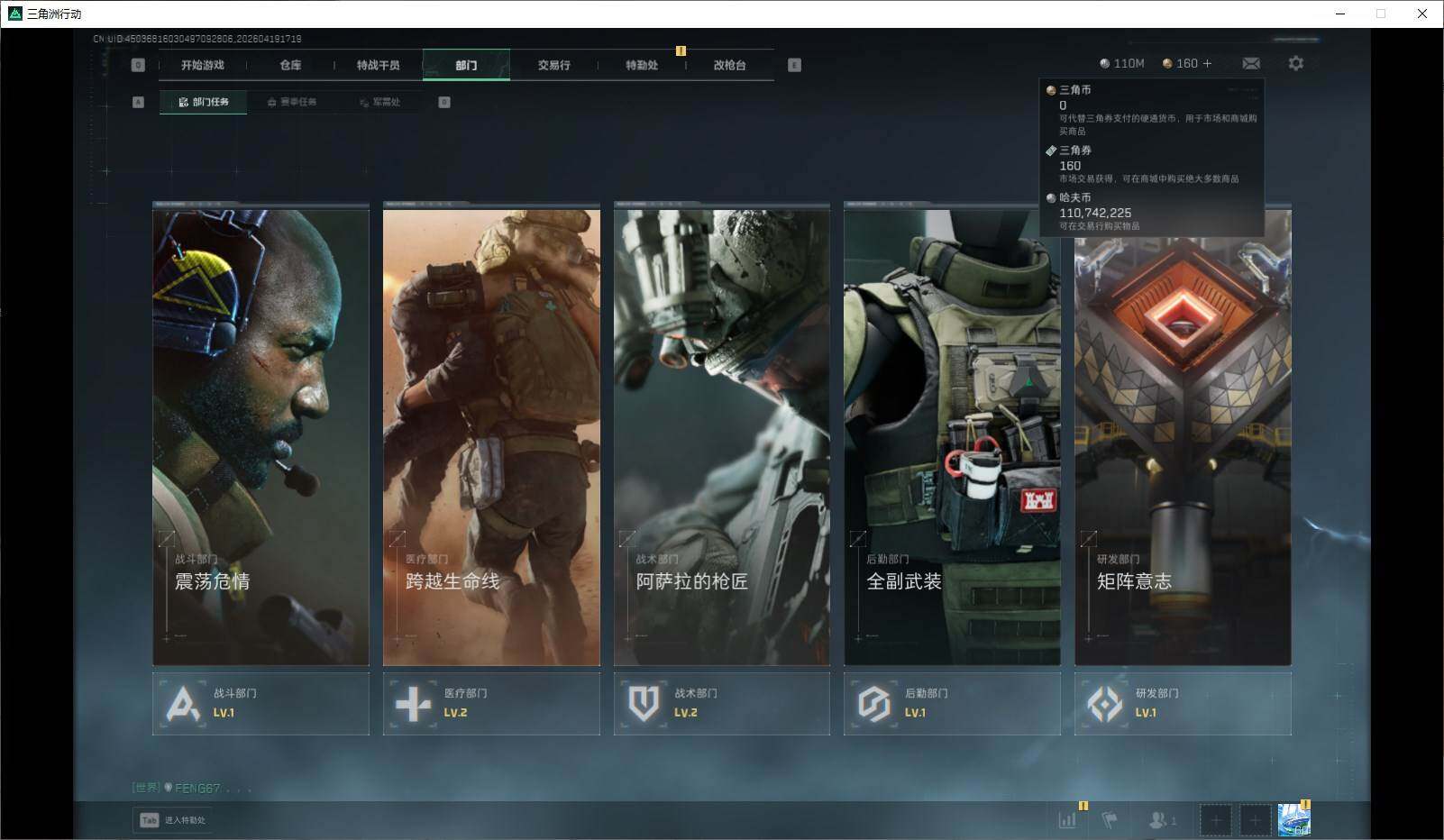The width and height of the screenshot is (1444, 840).
Task: Click the 后勤部门 LV.1 button
Action: pyautogui.click(x=952, y=703)
